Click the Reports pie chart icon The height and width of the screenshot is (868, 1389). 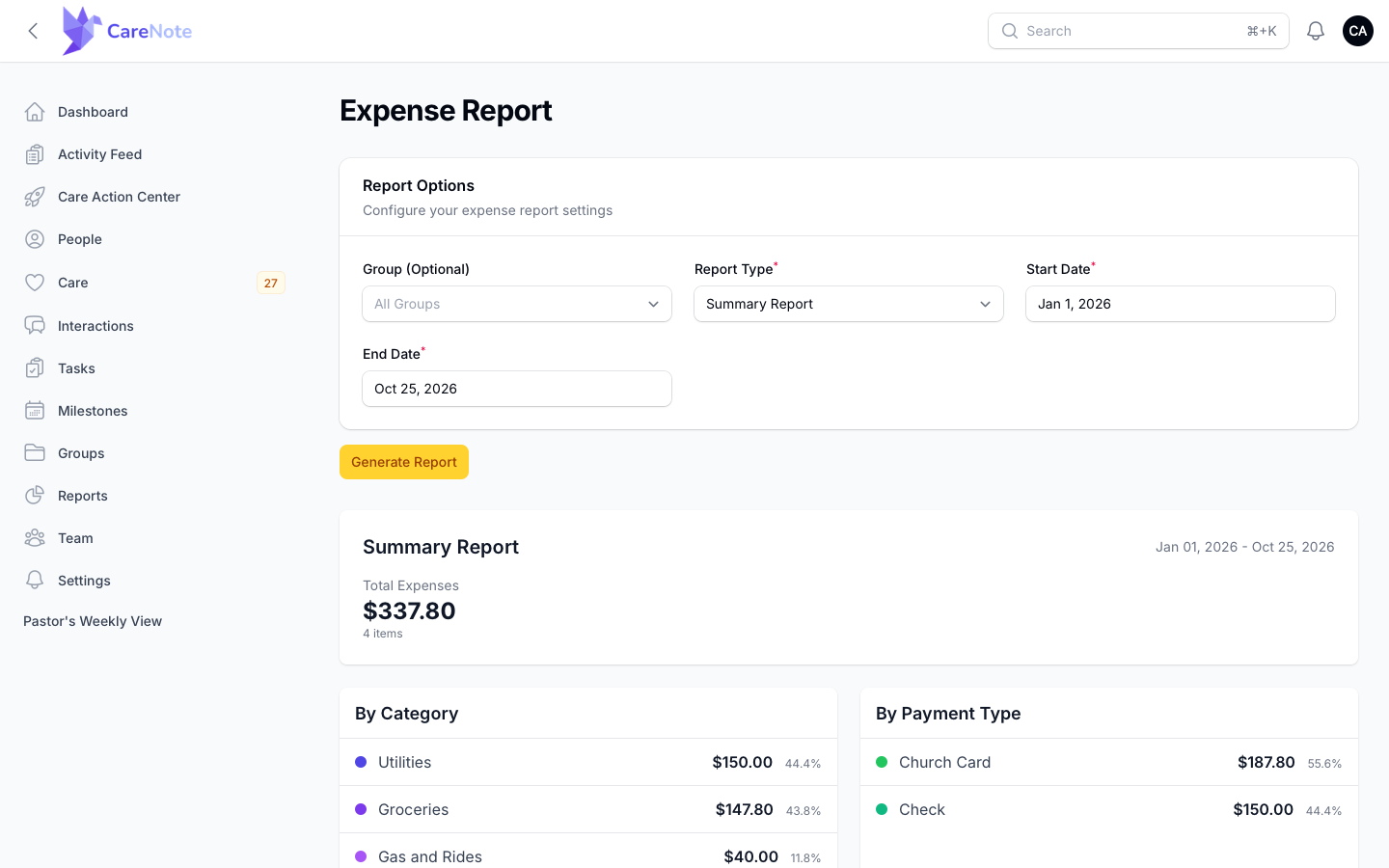click(35, 496)
